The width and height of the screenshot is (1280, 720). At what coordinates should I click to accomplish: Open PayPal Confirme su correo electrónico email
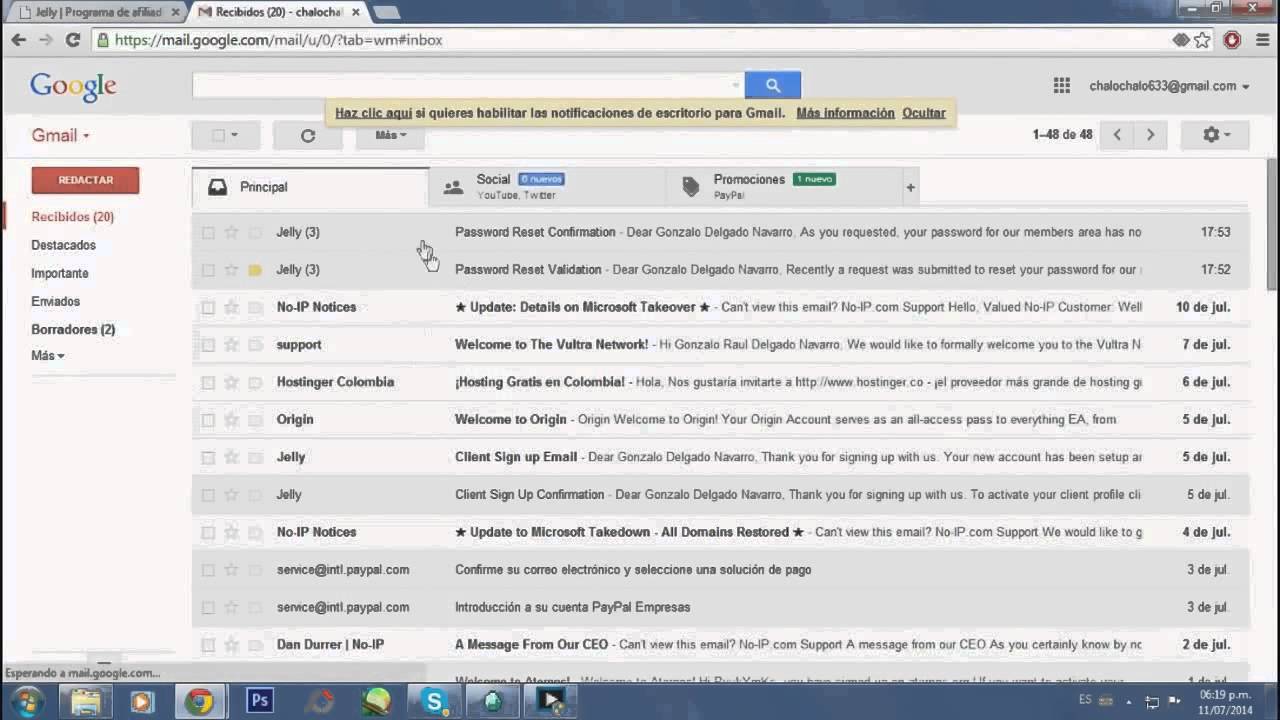coord(720,570)
